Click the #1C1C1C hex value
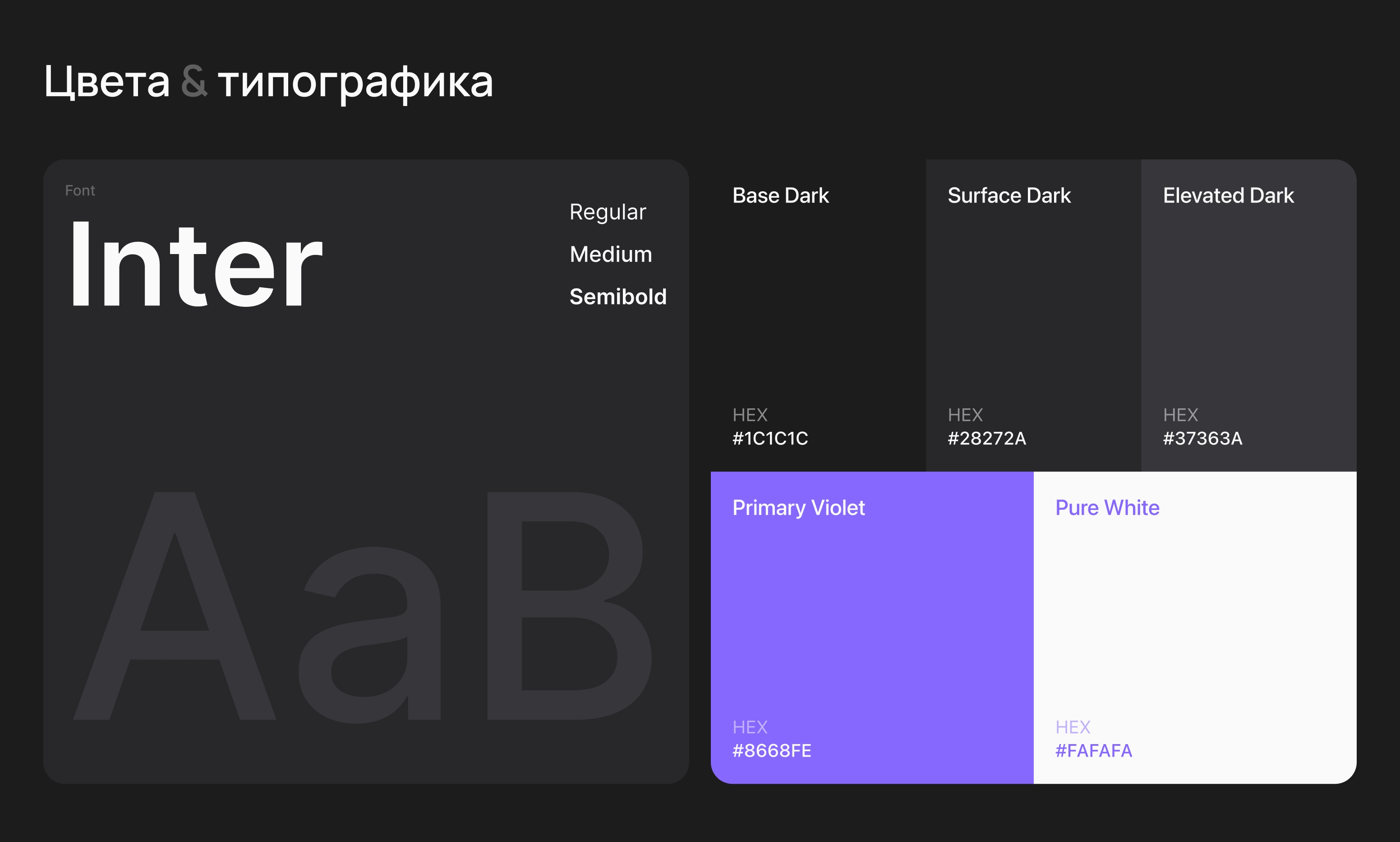1400x842 pixels. [x=770, y=439]
